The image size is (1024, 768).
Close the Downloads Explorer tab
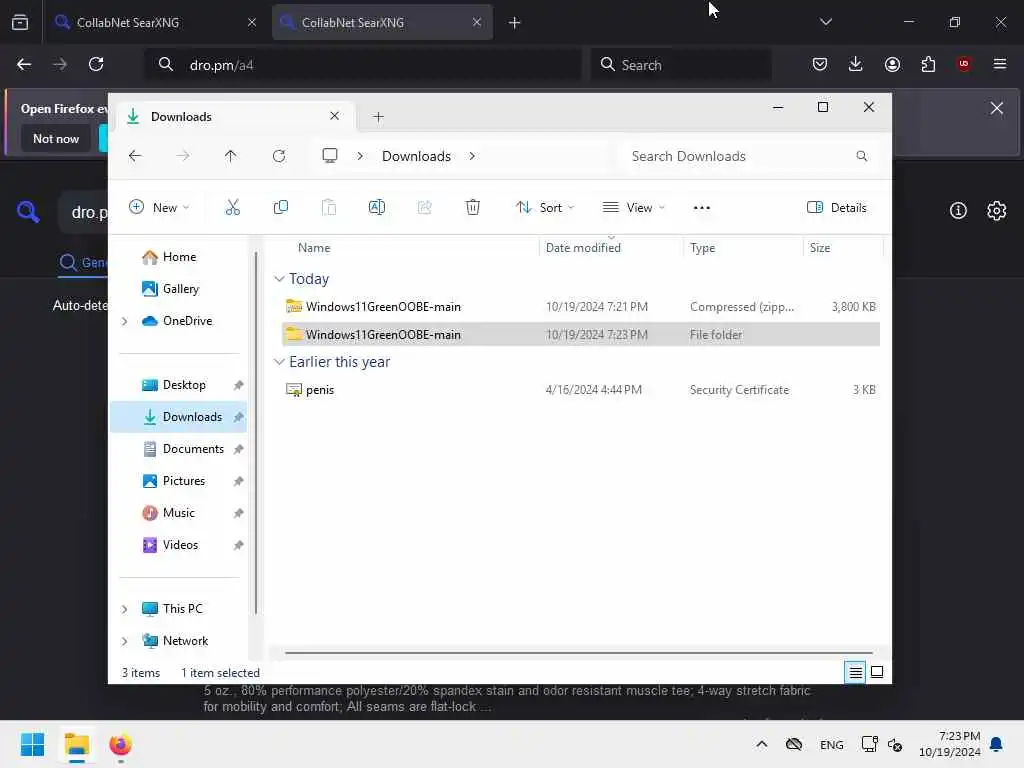pos(334,116)
